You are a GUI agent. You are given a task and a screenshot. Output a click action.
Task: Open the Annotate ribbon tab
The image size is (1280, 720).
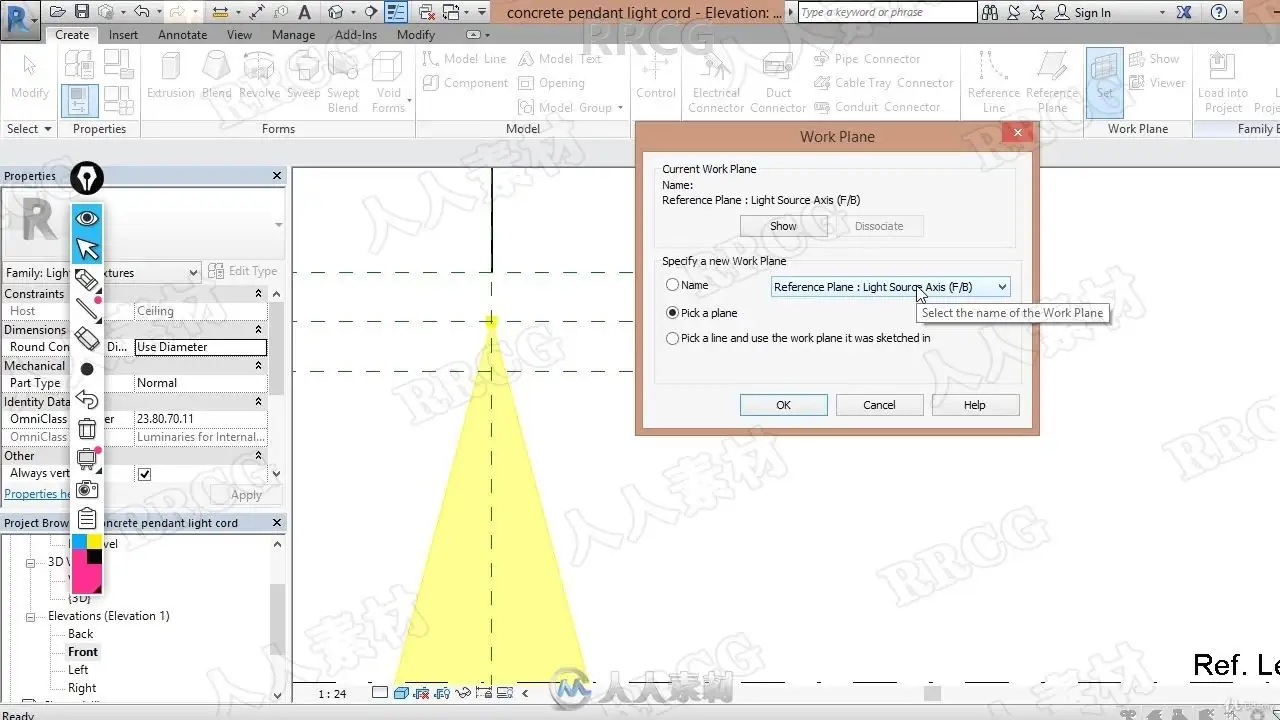tap(183, 35)
